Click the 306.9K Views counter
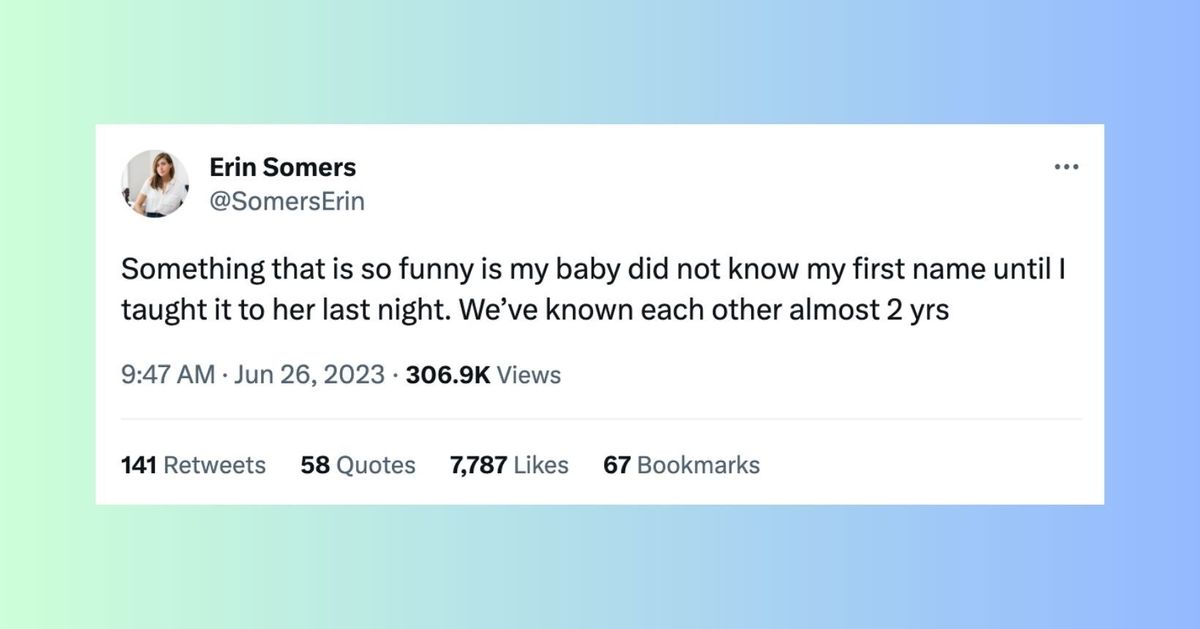 448,375
